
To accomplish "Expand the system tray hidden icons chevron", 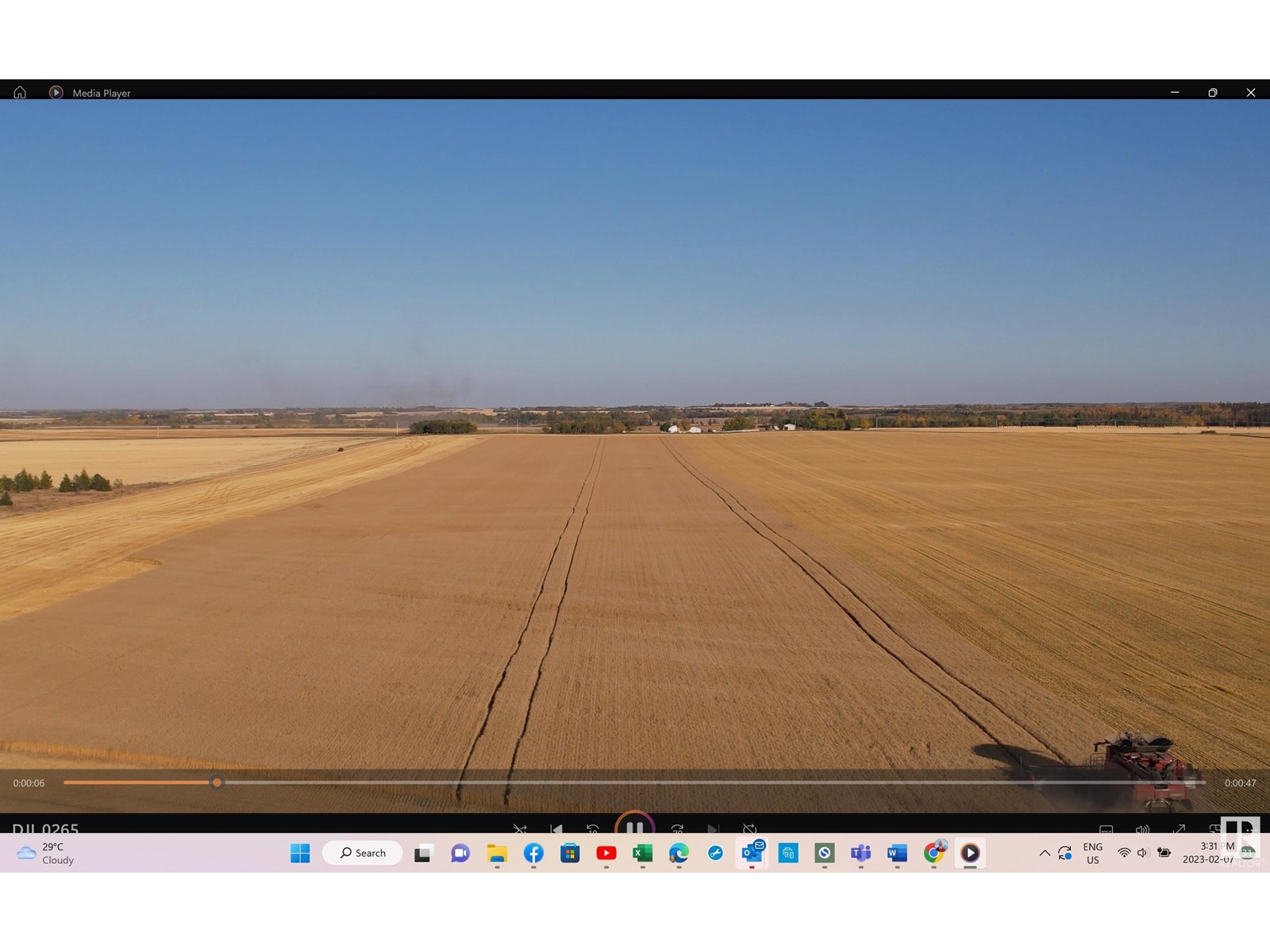I will coord(1045,854).
